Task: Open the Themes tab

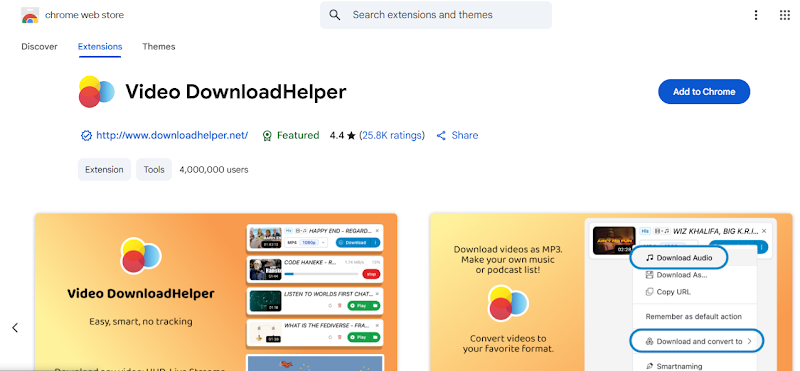Action: [159, 46]
